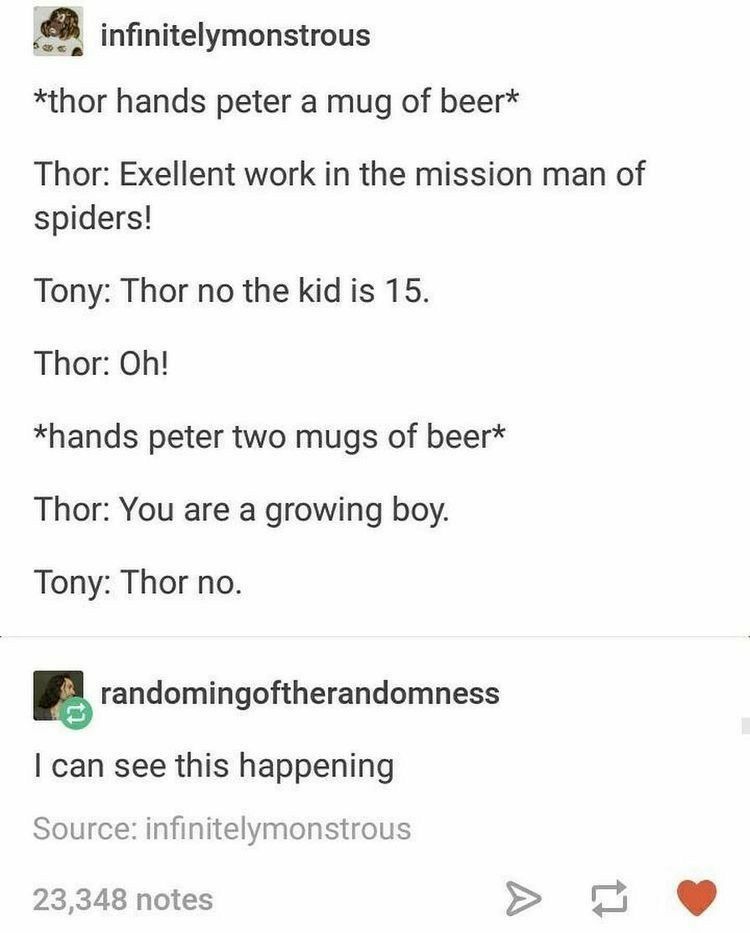Image resolution: width=750 pixels, height=933 pixels.
Task: Visit the randomingoftherandomness blog username
Action: point(299,694)
